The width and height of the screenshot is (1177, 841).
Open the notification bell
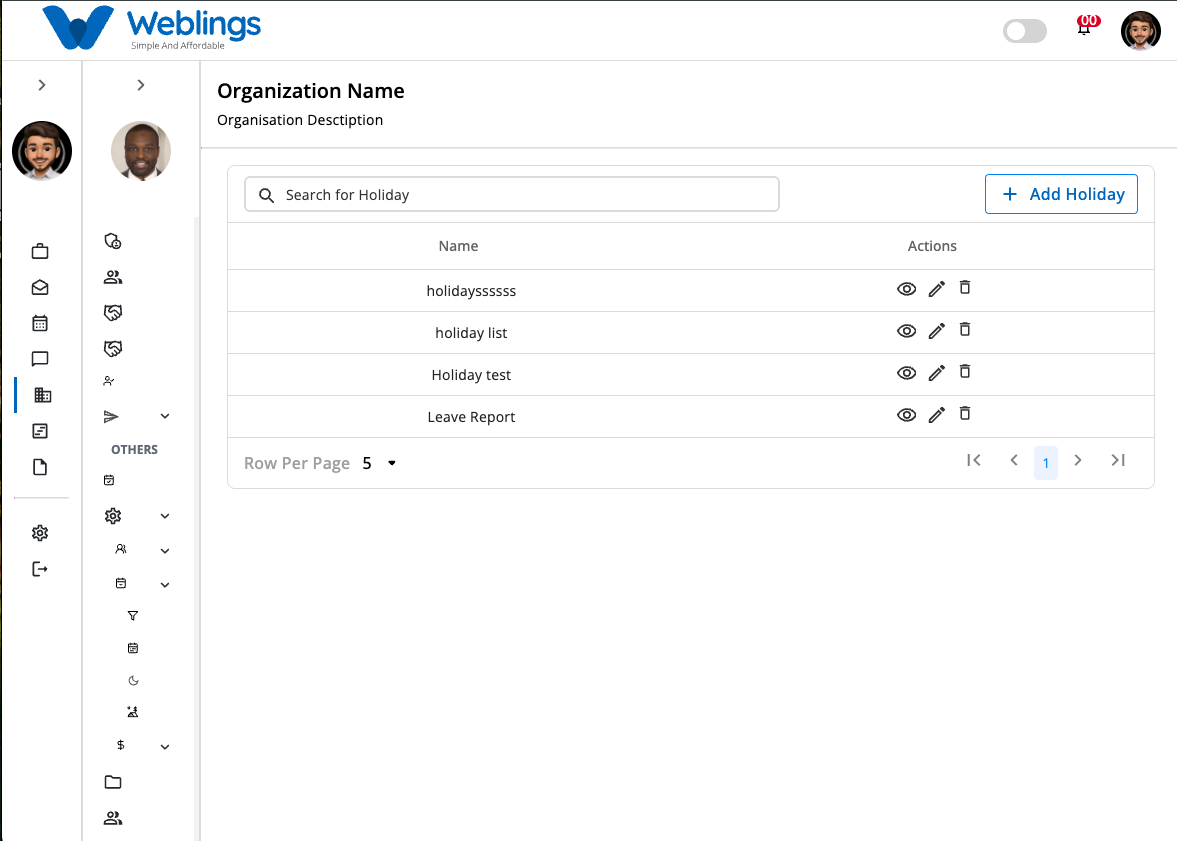1085,28
